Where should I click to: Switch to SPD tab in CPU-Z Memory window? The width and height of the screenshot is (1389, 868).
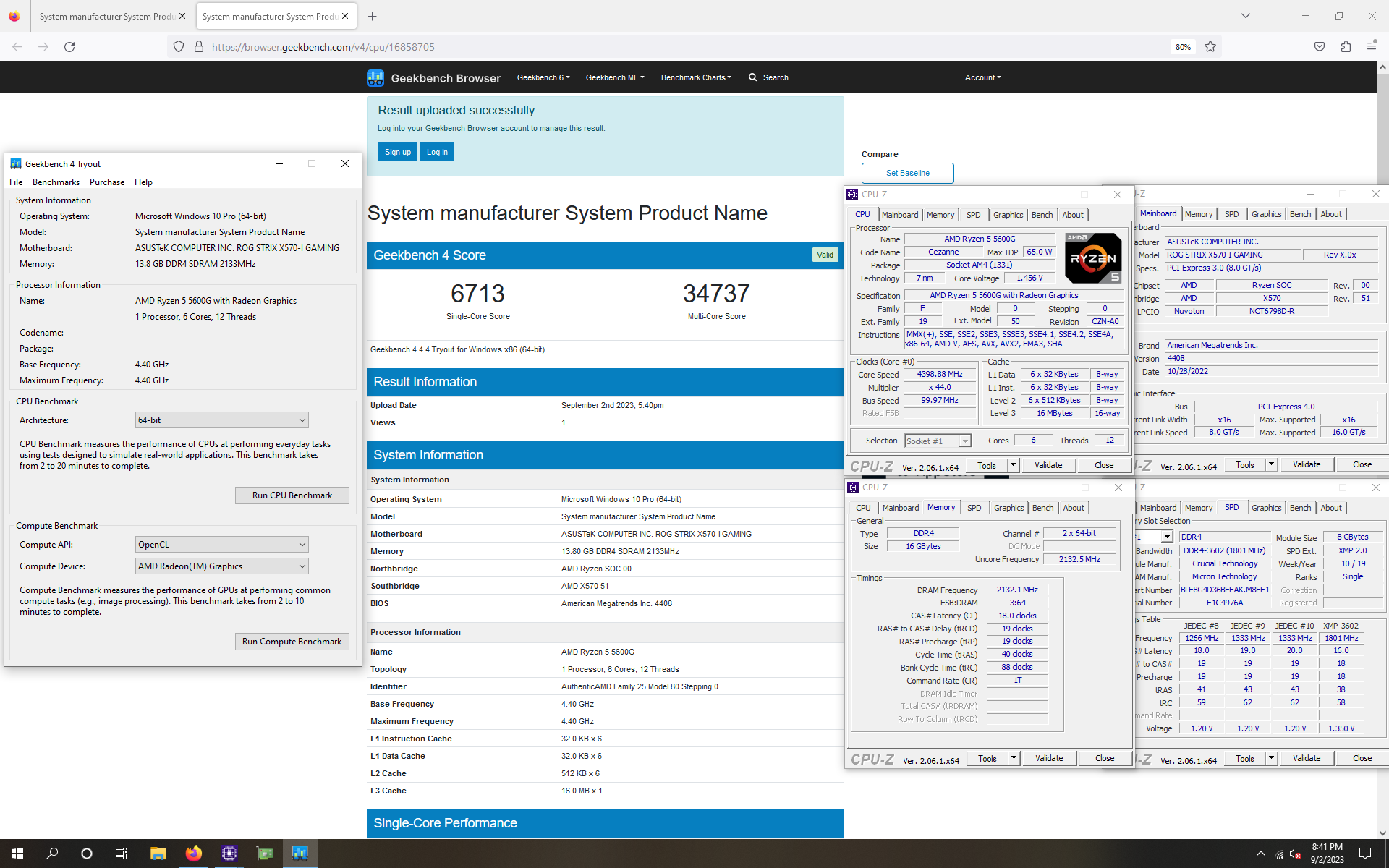tap(974, 508)
